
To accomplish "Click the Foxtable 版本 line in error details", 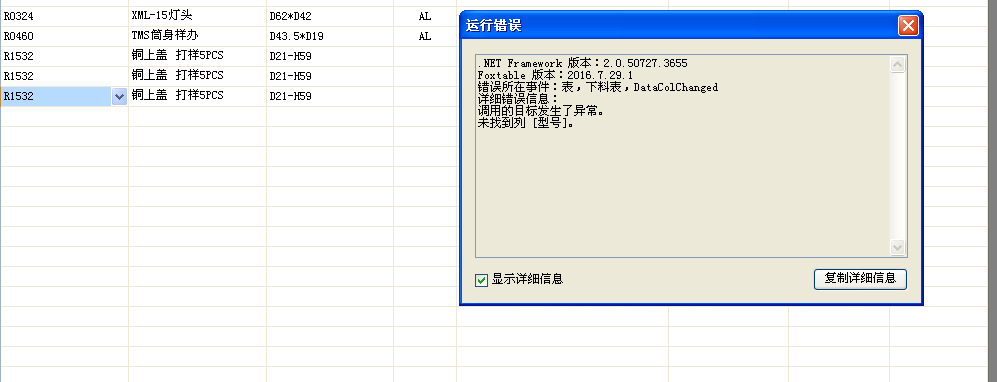I will coord(555,75).
